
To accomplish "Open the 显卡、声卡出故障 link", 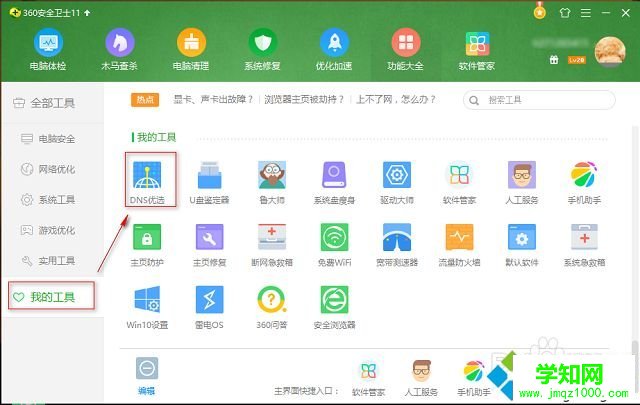I will tap(213, 100).
